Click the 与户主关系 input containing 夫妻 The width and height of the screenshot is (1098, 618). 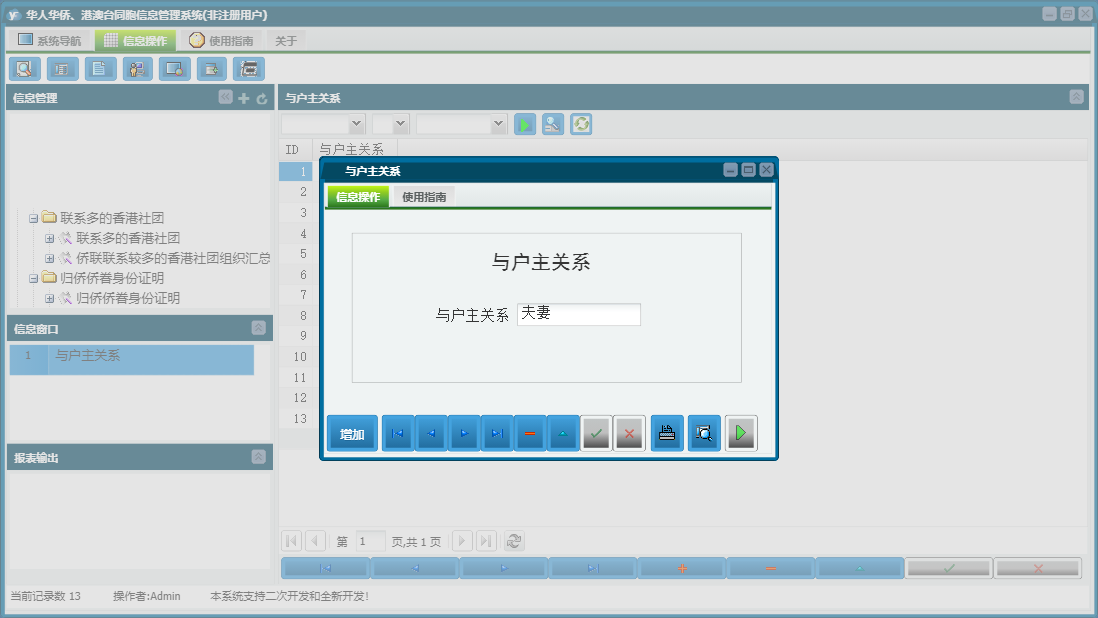[x=579, y=314]
